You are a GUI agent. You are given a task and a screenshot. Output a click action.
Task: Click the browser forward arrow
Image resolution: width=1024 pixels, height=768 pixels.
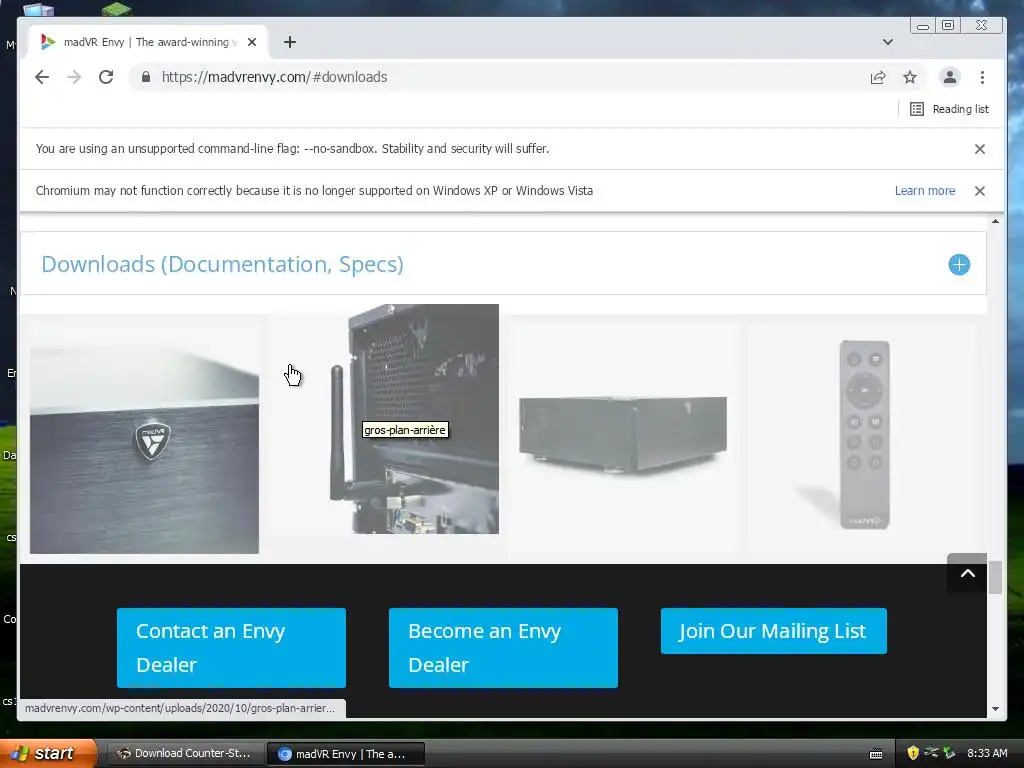click(74, 77)
